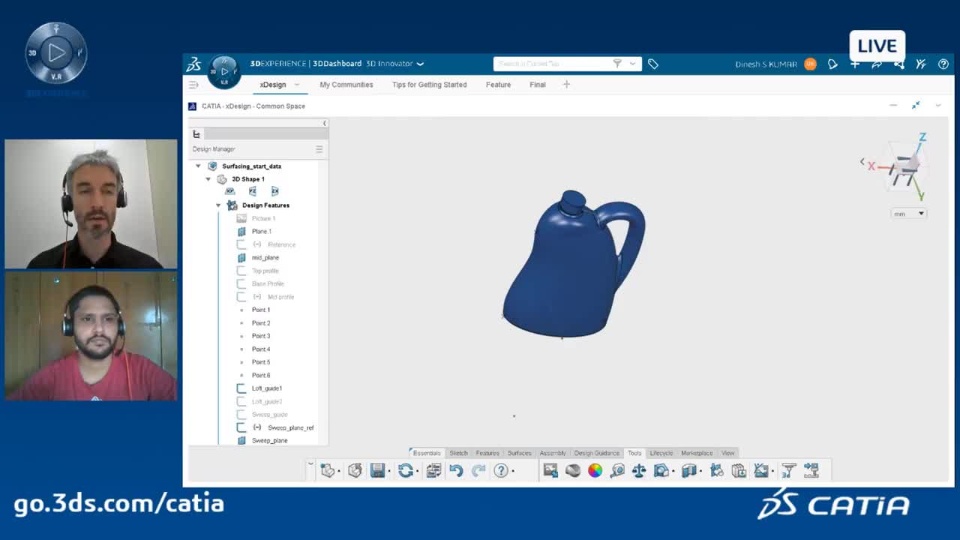Click the rightmost export icon in the toolbar
The height and width of the screenshot is (540, 960).
coord(811,470)
